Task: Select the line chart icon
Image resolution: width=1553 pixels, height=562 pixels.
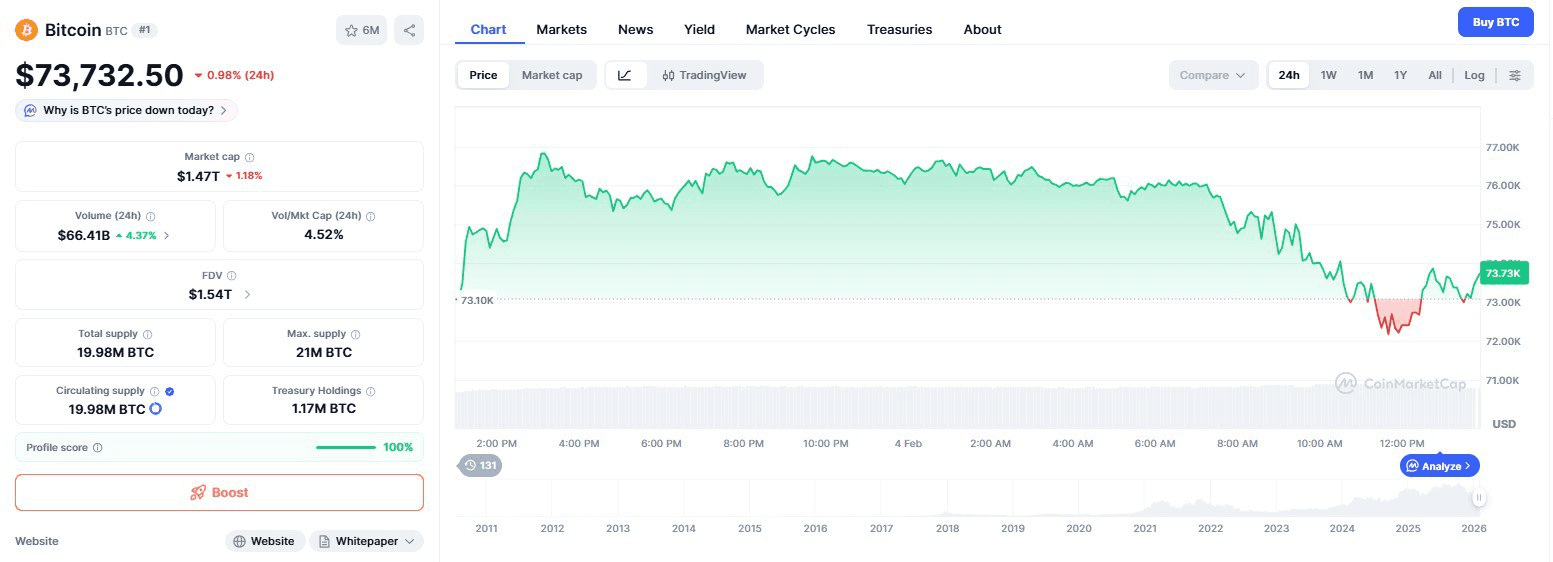Action: point(625,75)
